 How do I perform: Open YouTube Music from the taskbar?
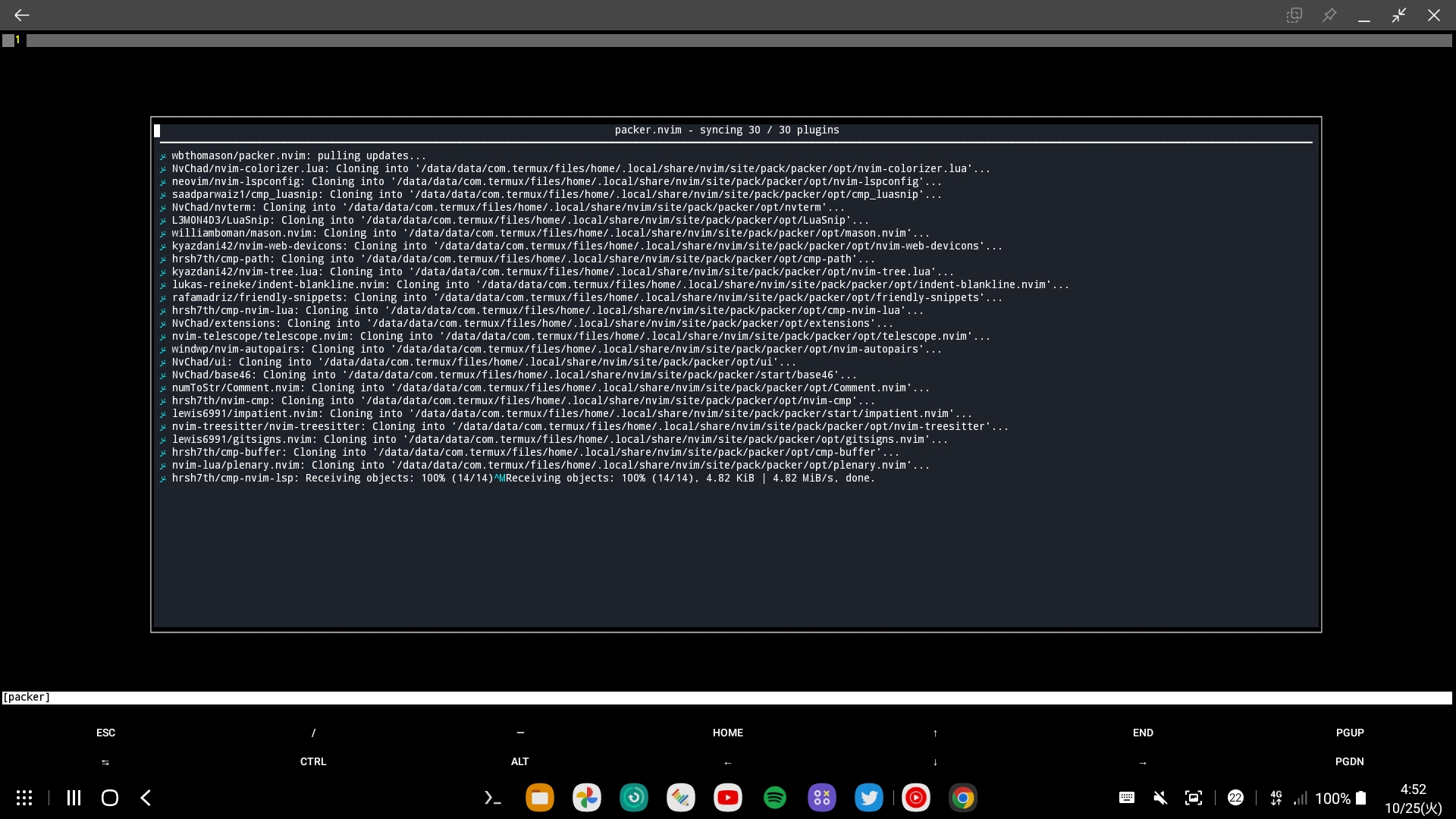[x=916, y=798]
